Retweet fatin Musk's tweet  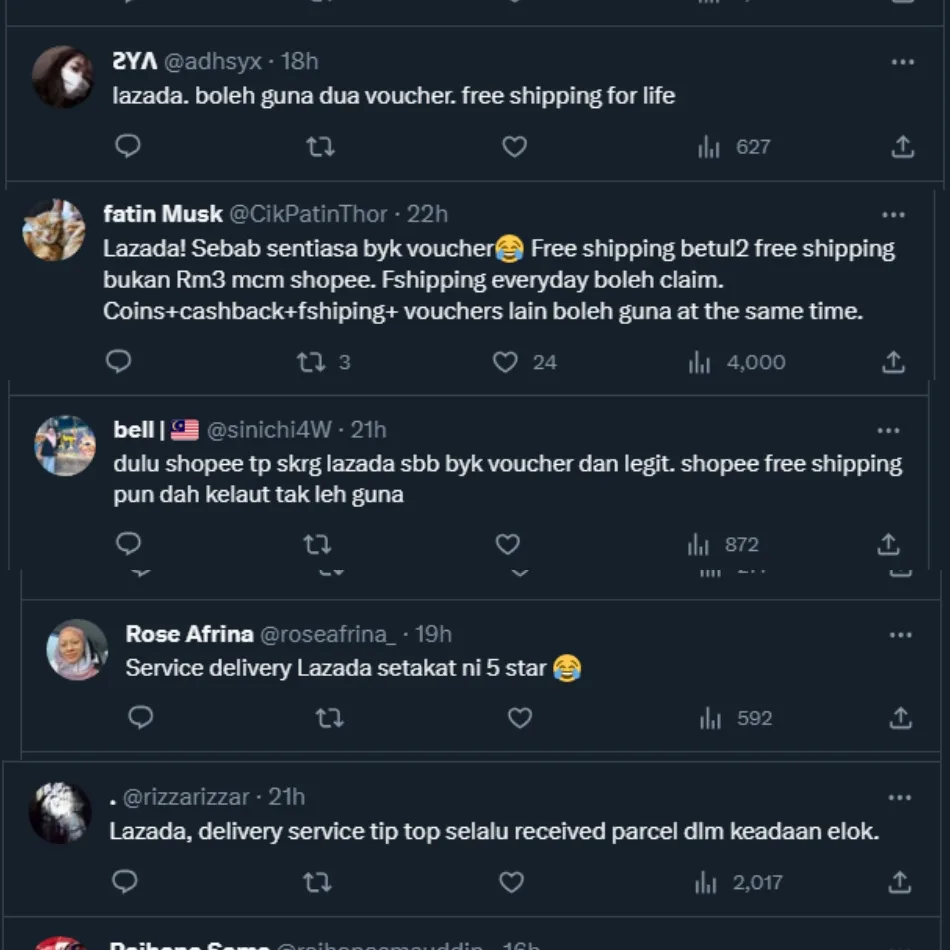[311, 362]
